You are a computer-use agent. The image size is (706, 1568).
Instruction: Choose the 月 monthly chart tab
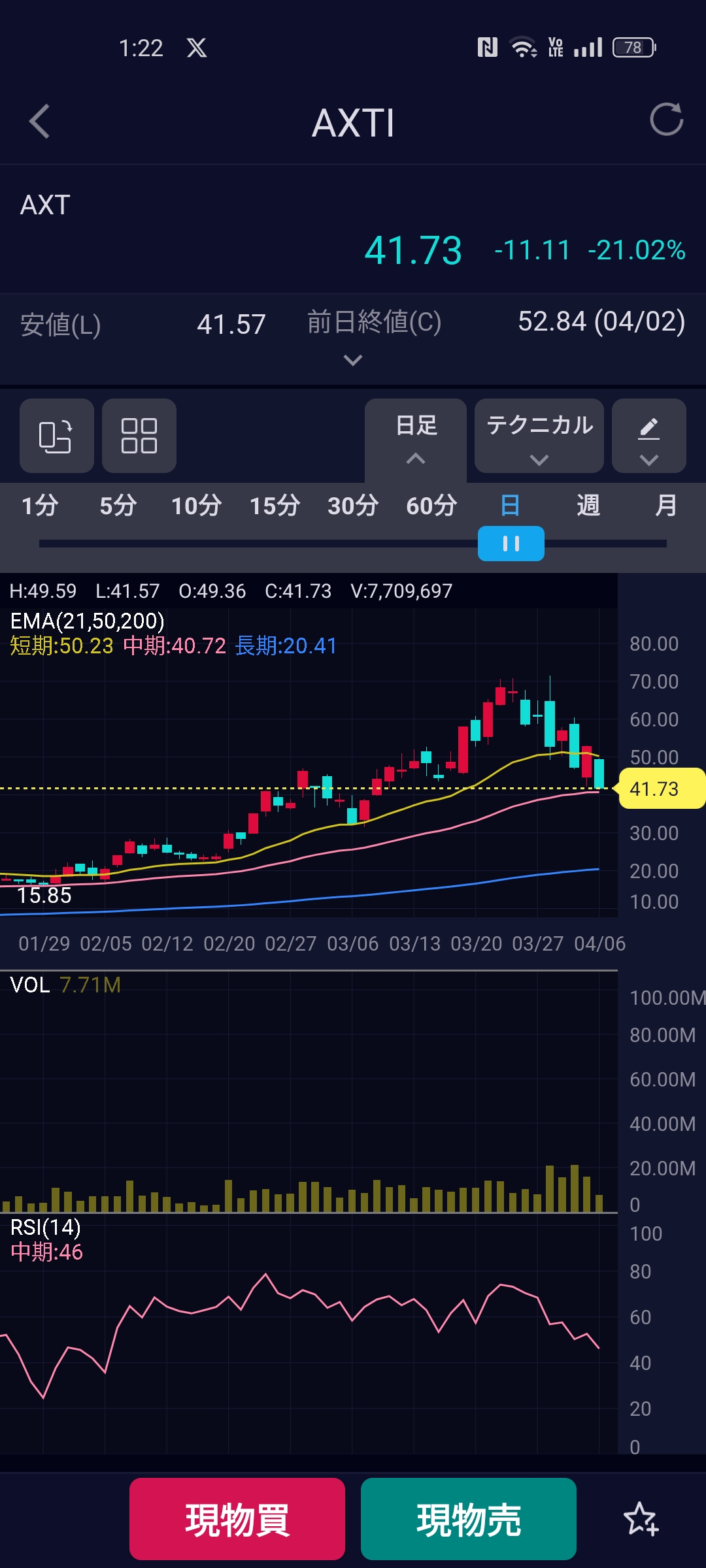click(x=665, y=506)
